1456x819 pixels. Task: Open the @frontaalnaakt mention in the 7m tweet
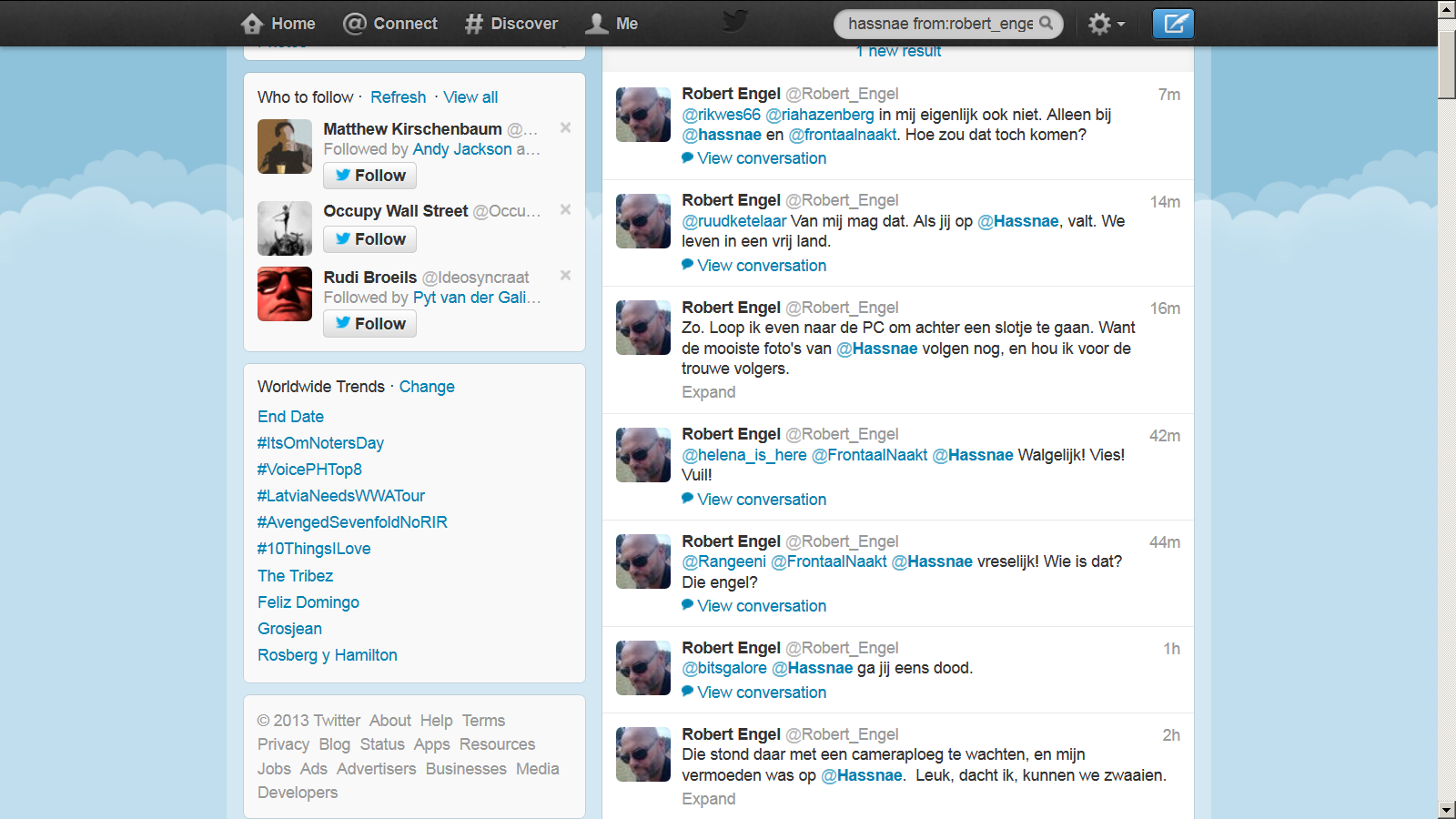[843, 135]
